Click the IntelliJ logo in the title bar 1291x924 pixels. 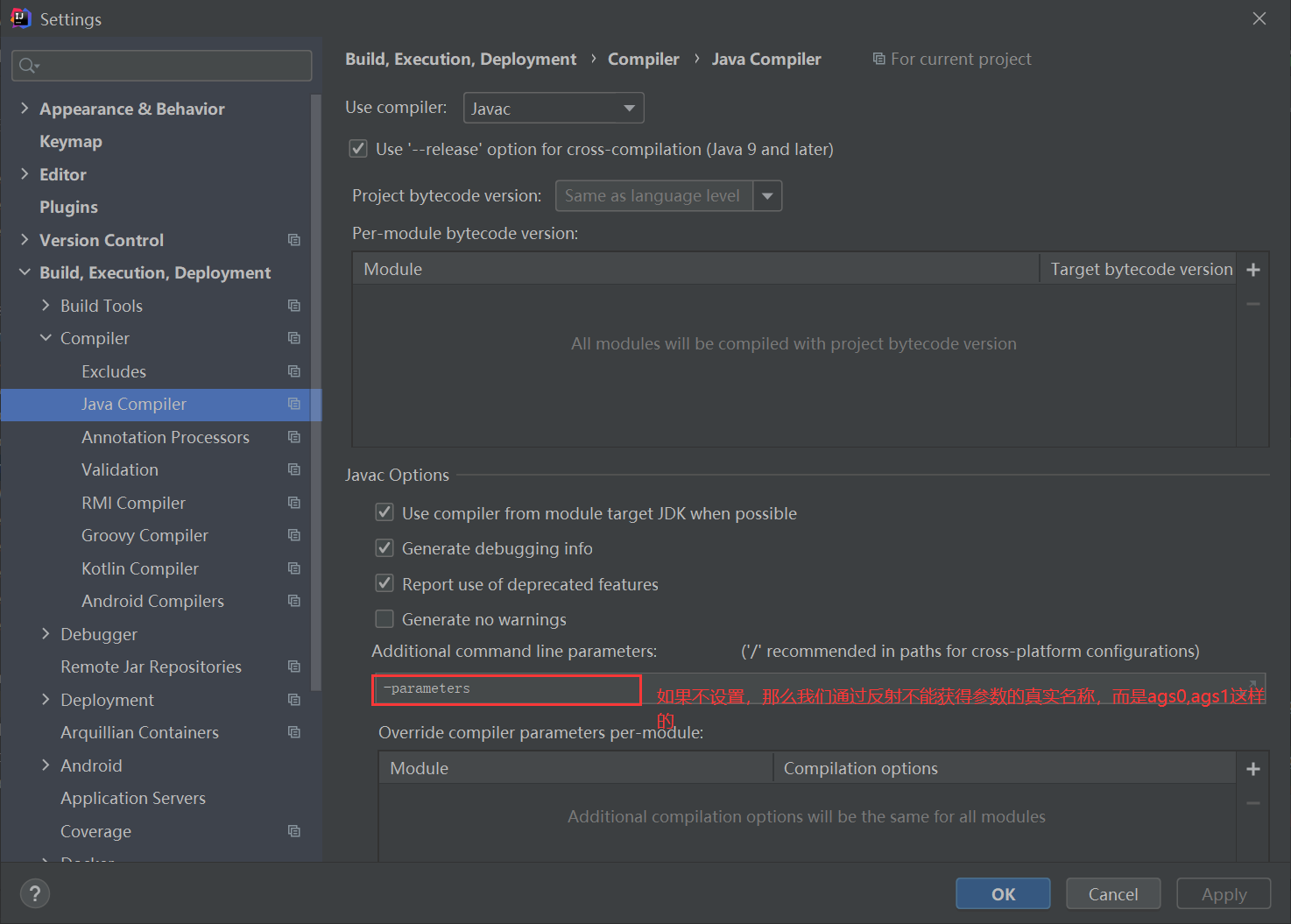(20, 18)
